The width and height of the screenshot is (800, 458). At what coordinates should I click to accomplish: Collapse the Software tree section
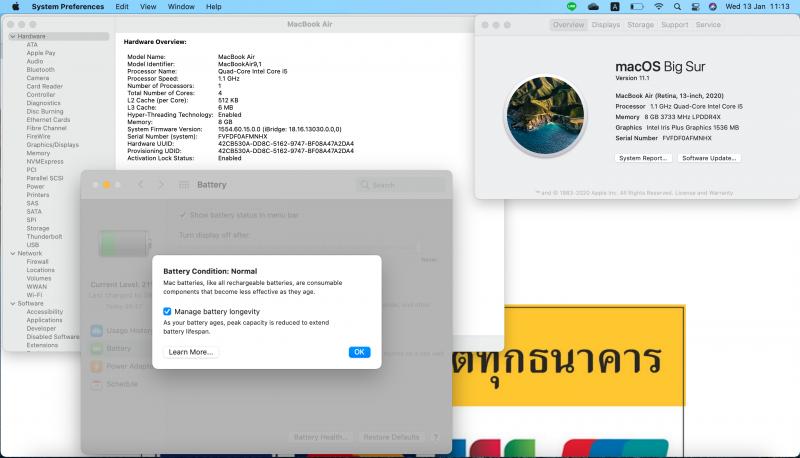click(13, 303)
